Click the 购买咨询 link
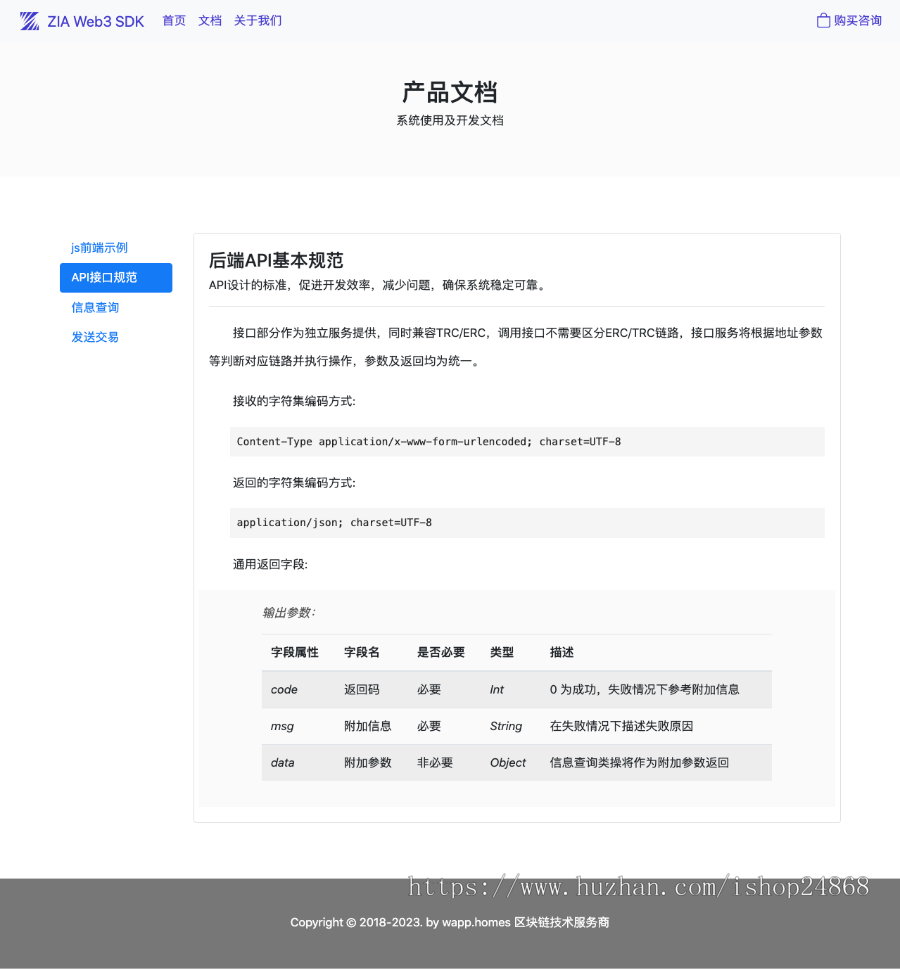This screenshot has width=900, height=970. click(849, 20)
